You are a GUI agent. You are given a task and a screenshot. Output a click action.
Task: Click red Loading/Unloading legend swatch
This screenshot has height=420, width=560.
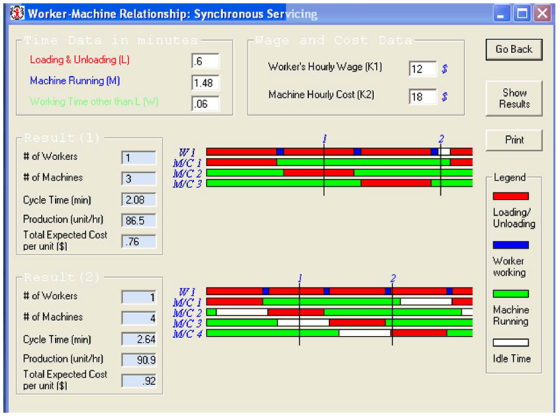click(511, 196)
